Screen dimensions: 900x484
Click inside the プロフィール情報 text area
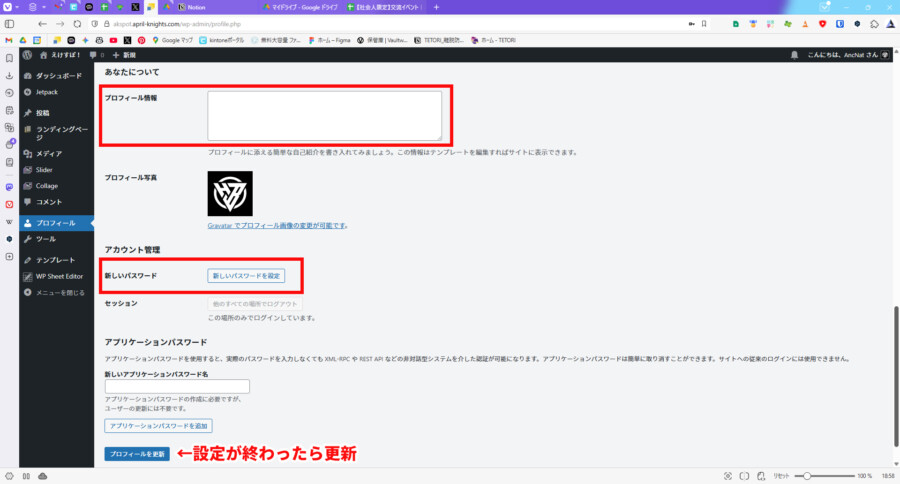(324, 115)
